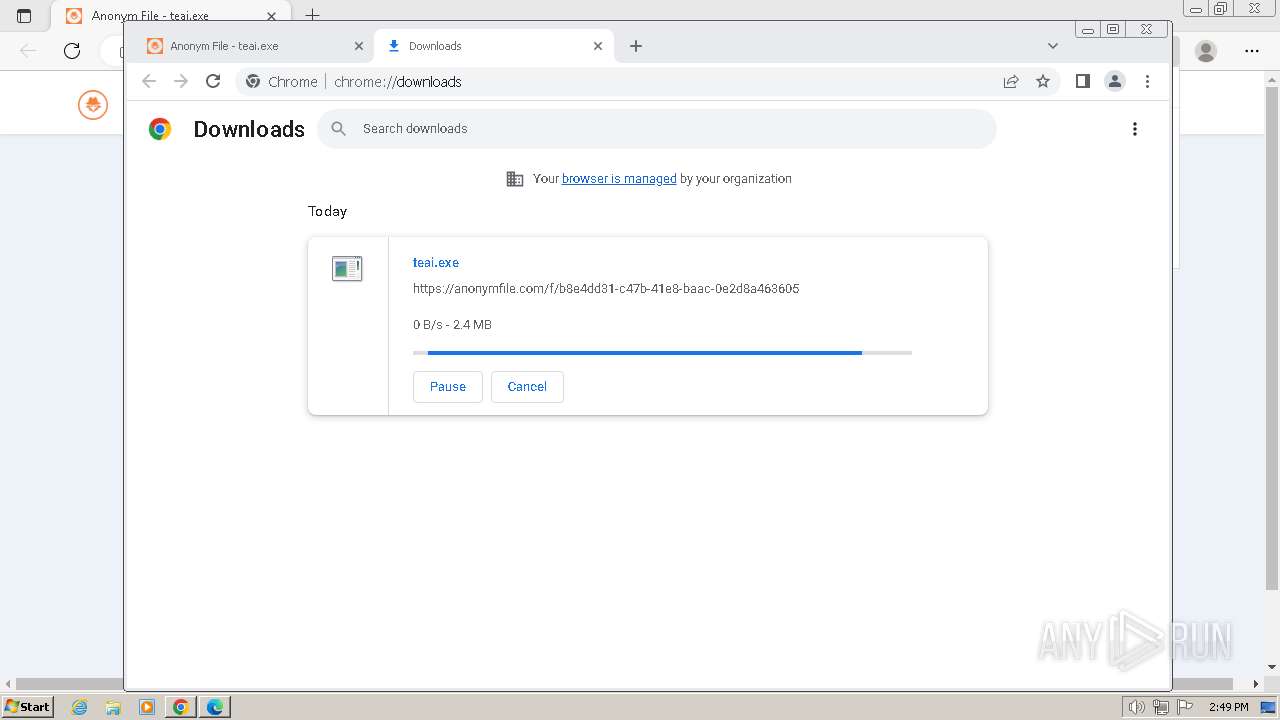Close the Anonym File tab in Chrome
Viewport: 1280px width, 720px height.
tap(359, 46)
